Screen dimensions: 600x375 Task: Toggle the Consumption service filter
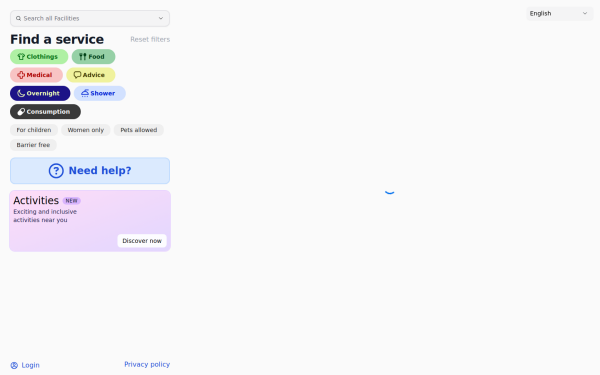click(x=45, y=112)
